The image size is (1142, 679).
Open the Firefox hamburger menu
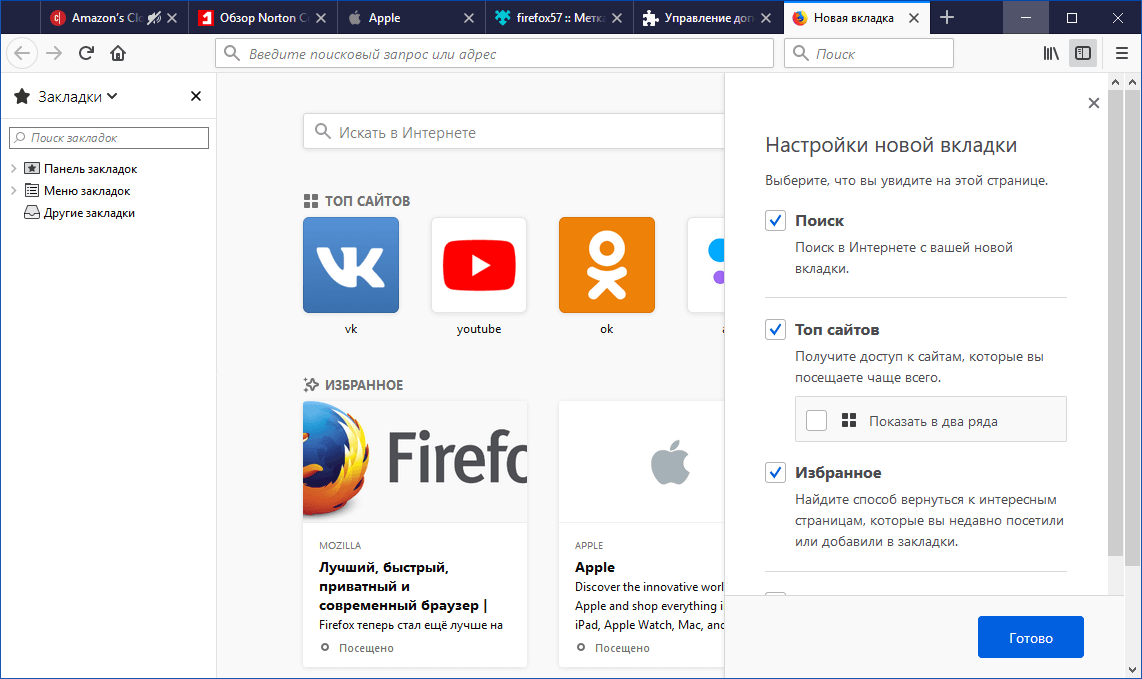tap(1121, 53)
